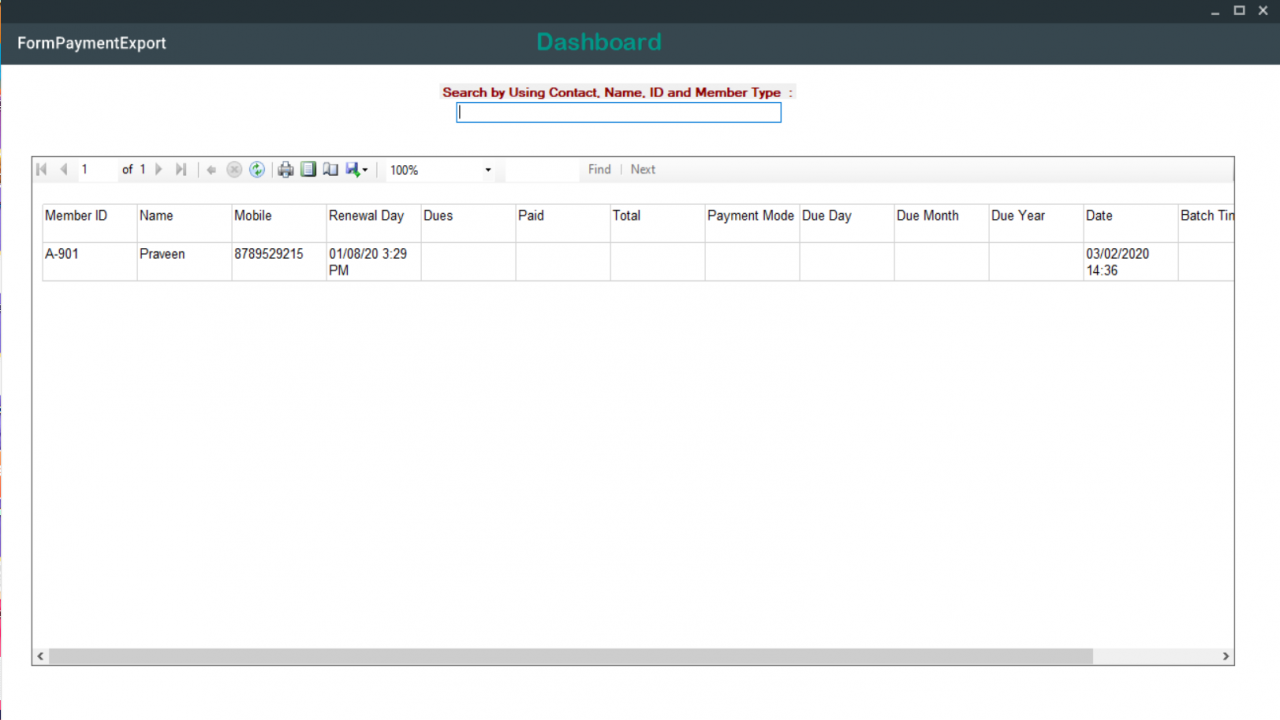Open the export save dropdown
The image size is (1280, 720).
(x=357, y=170)
